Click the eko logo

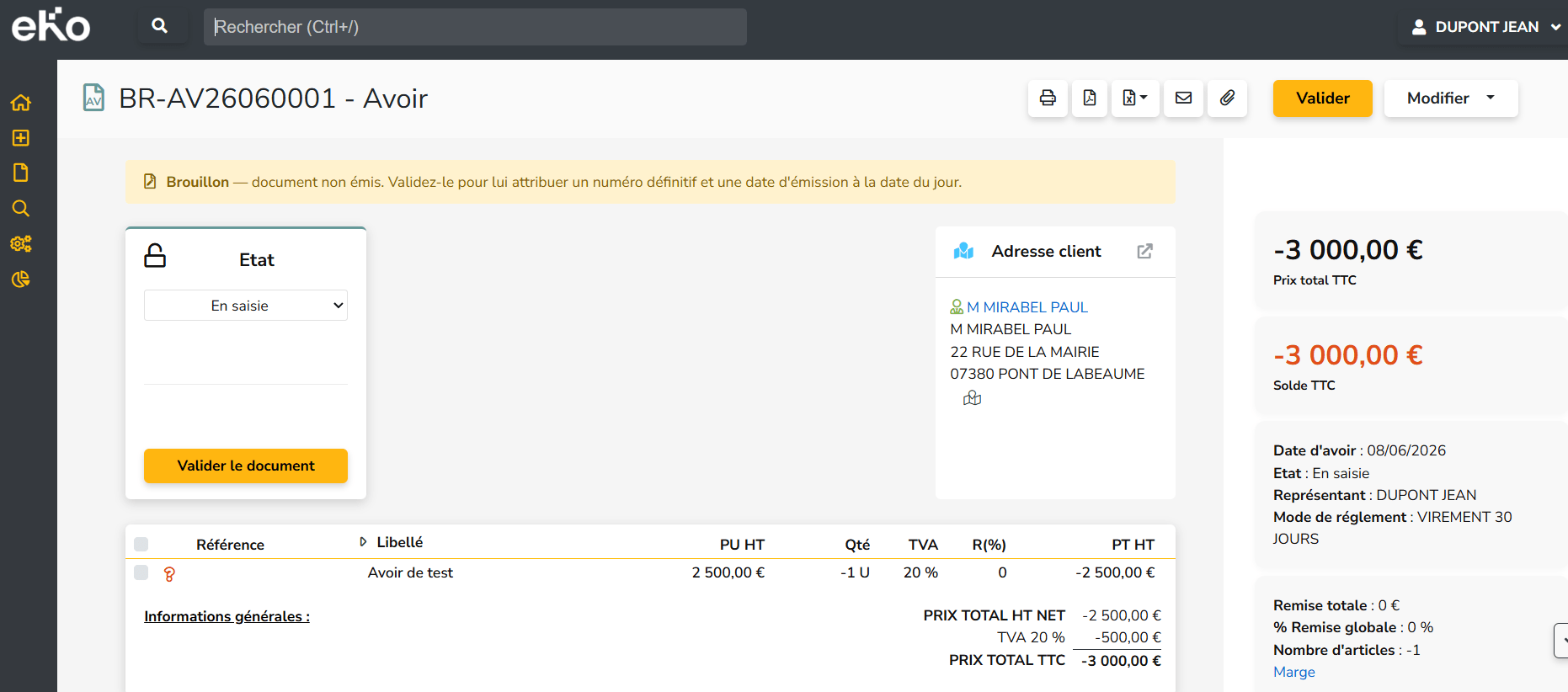pyautogui.click(x=51, y=25)
